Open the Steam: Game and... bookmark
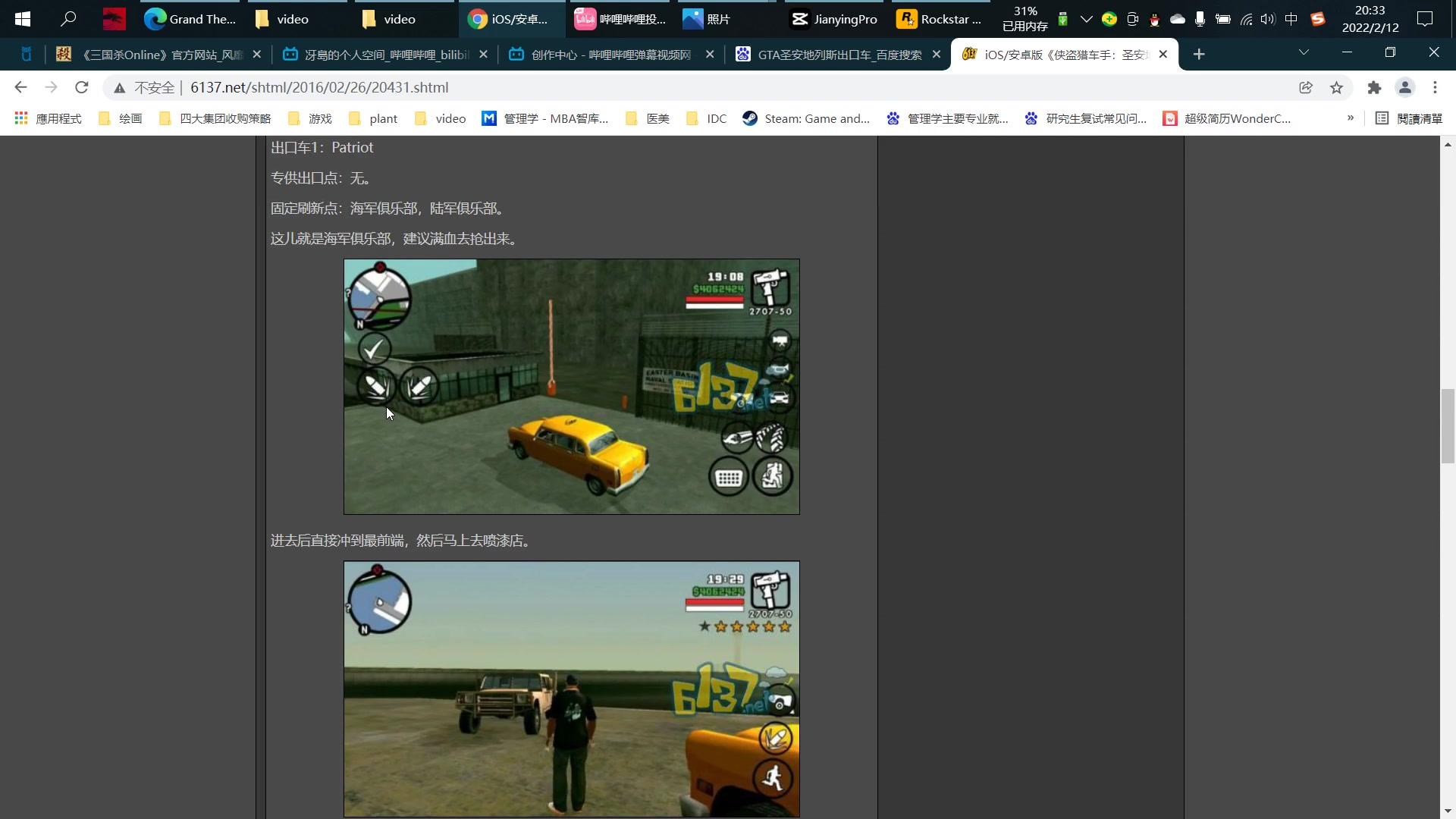 click(806, 118)
